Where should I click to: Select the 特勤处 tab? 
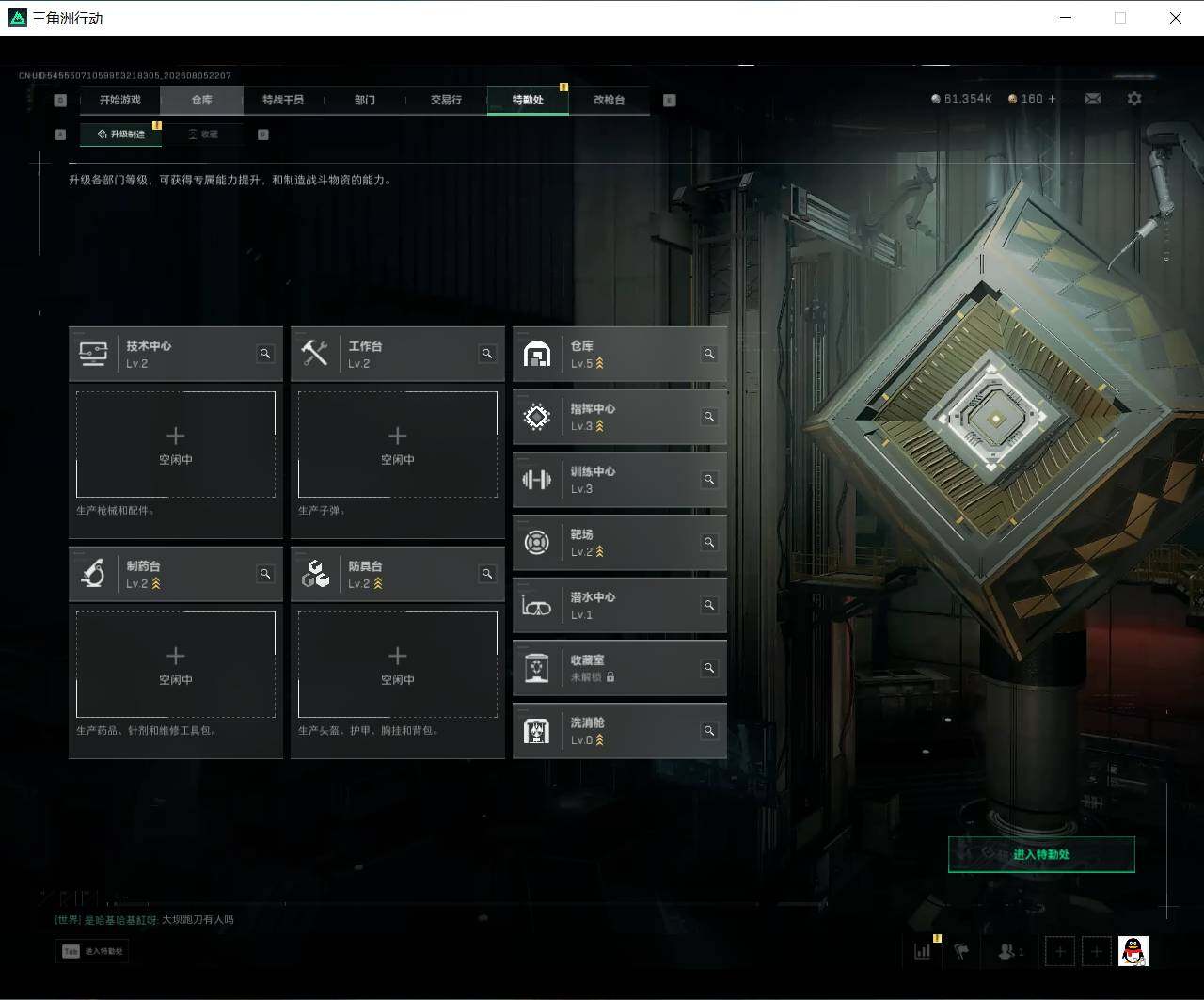528,100
